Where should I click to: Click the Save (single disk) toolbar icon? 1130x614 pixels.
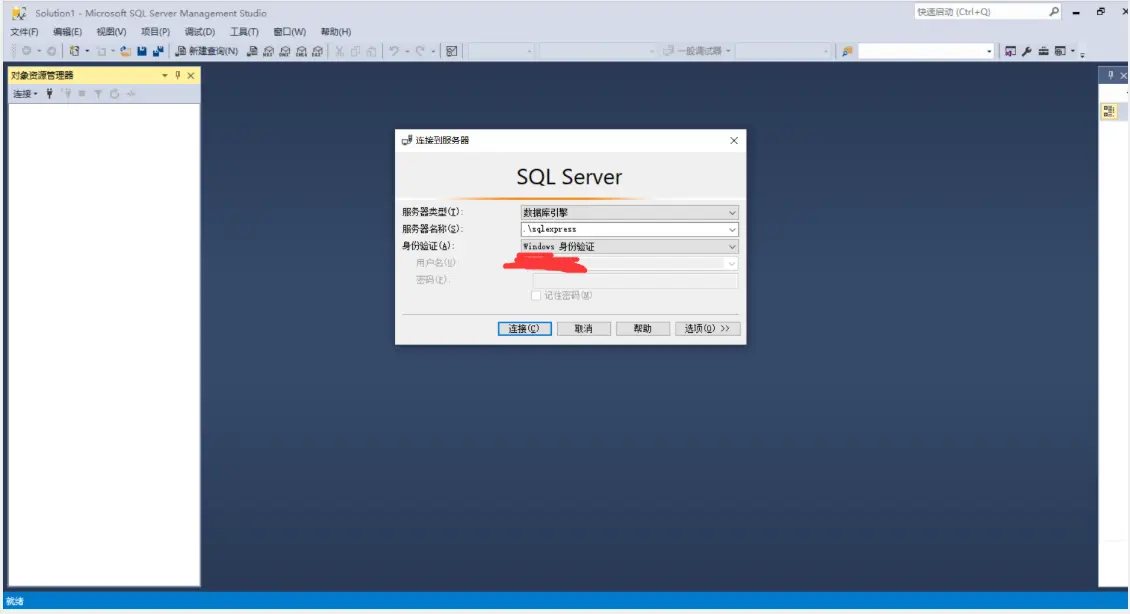point(142,51)
